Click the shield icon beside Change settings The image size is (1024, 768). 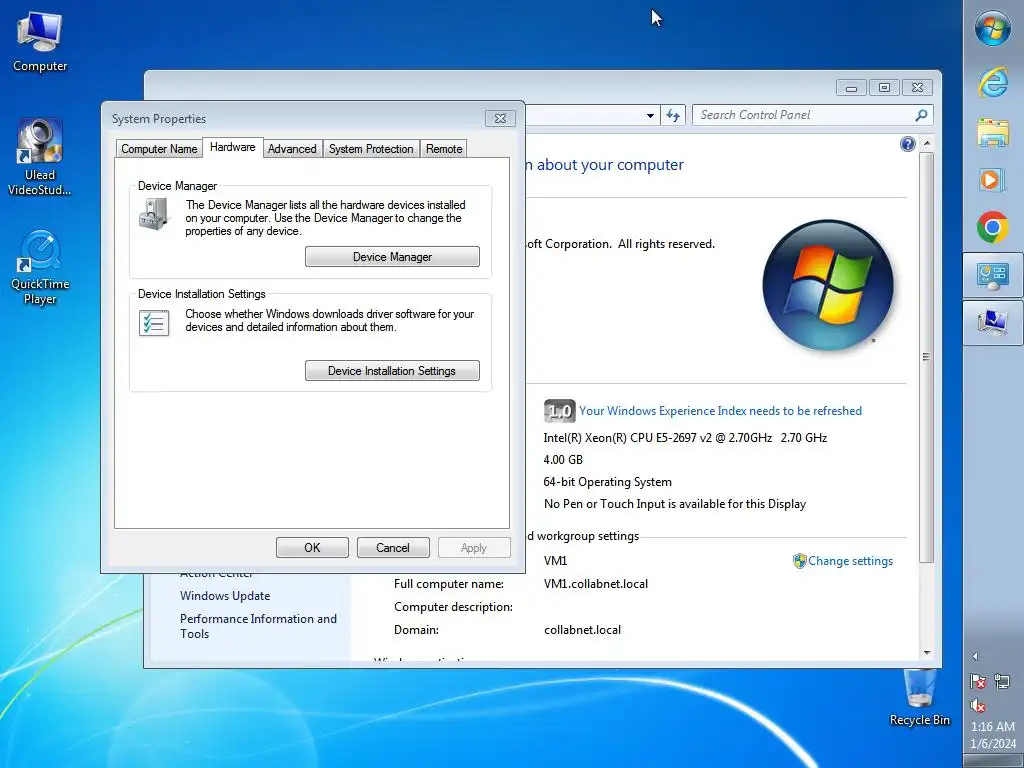(x=799, y=561)
